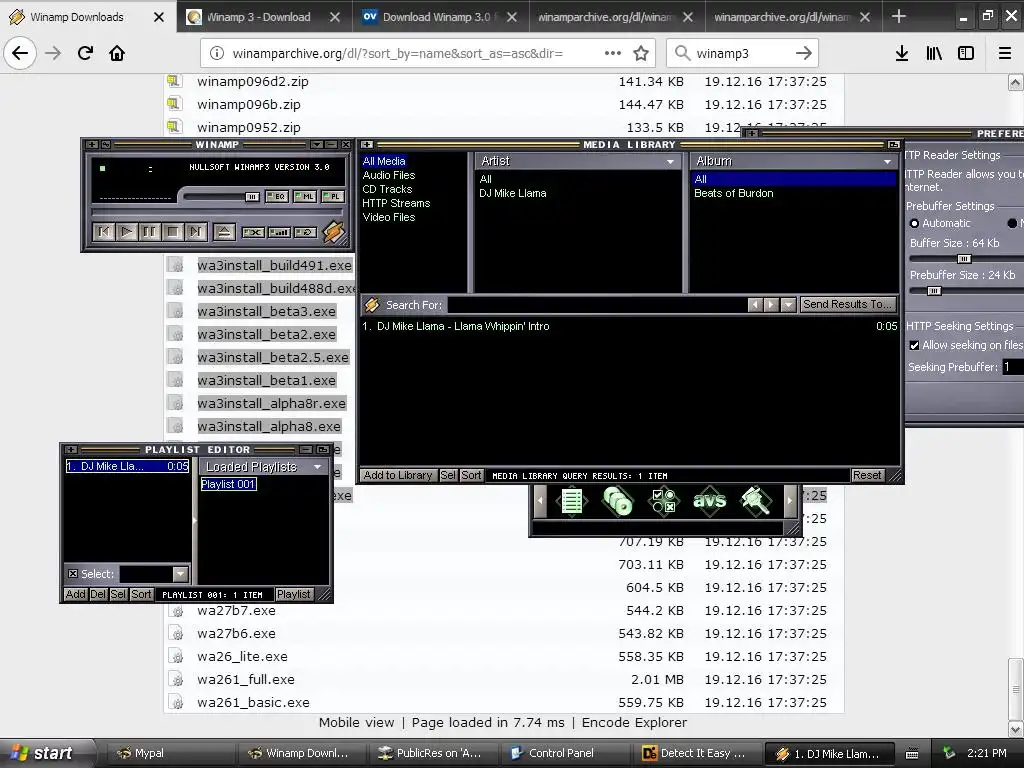
Task: Click the Winamp lightning bolt logo
Action: pyautogui.click(x=333, y=231)
